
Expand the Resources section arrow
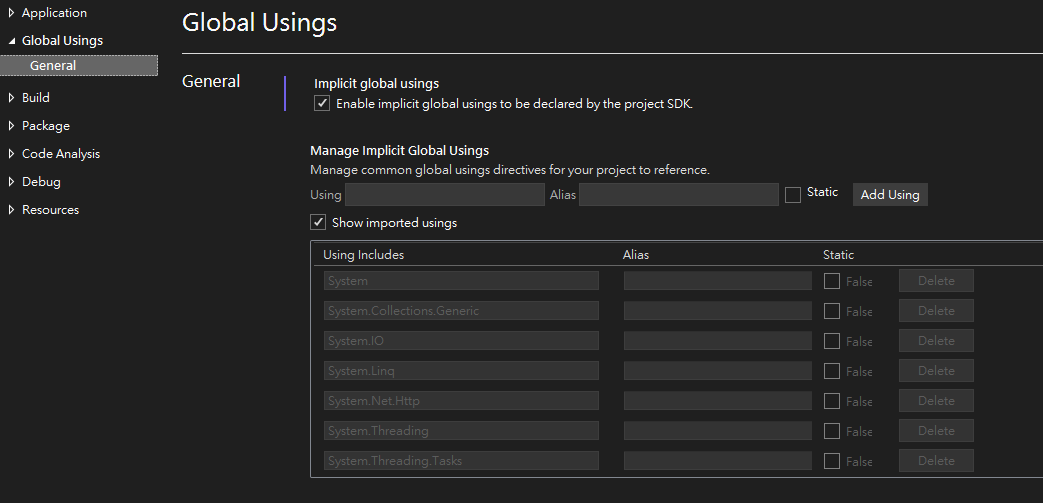pyautogui.click(x=11, y=210)
